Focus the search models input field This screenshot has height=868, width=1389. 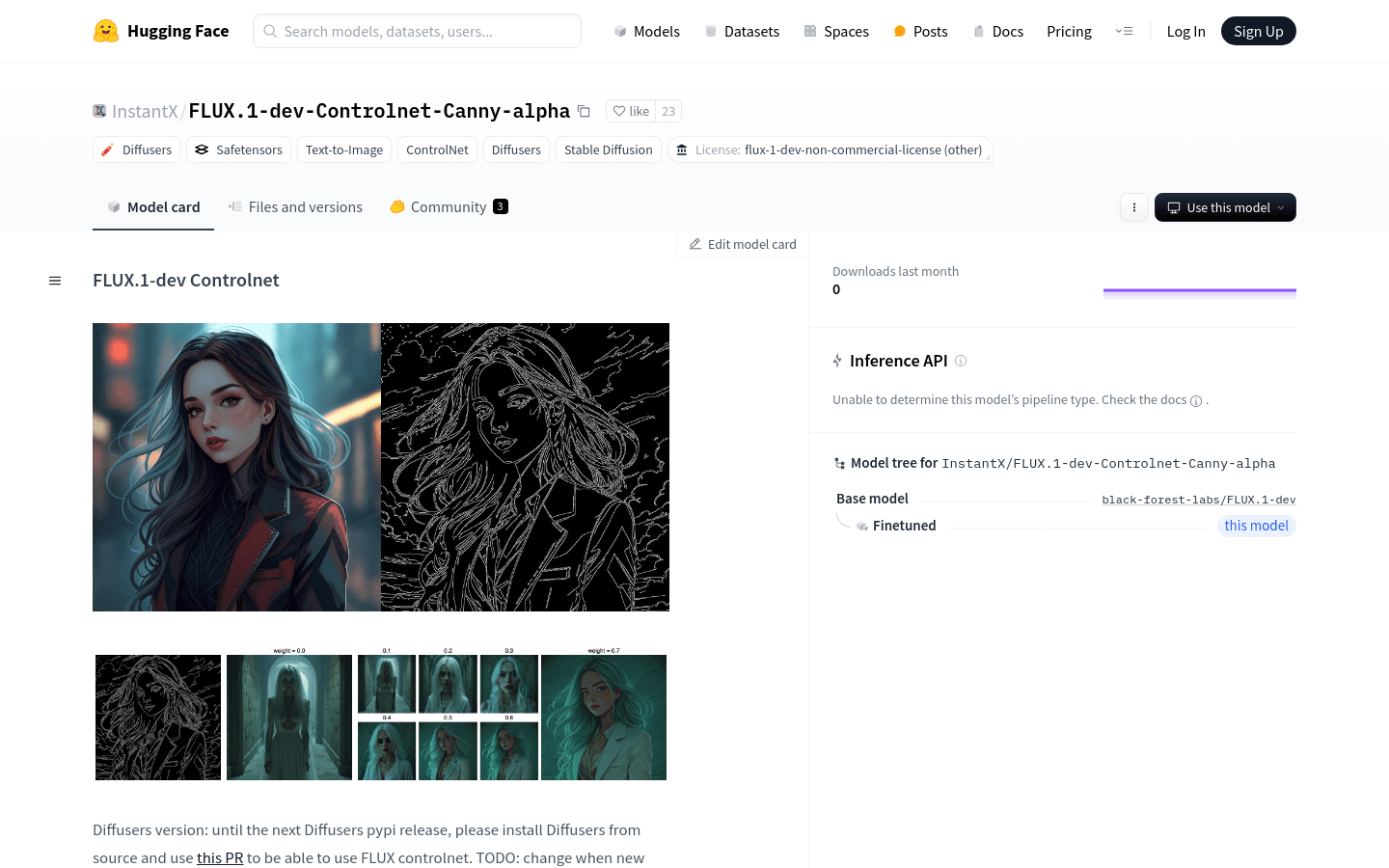(417, 31)
